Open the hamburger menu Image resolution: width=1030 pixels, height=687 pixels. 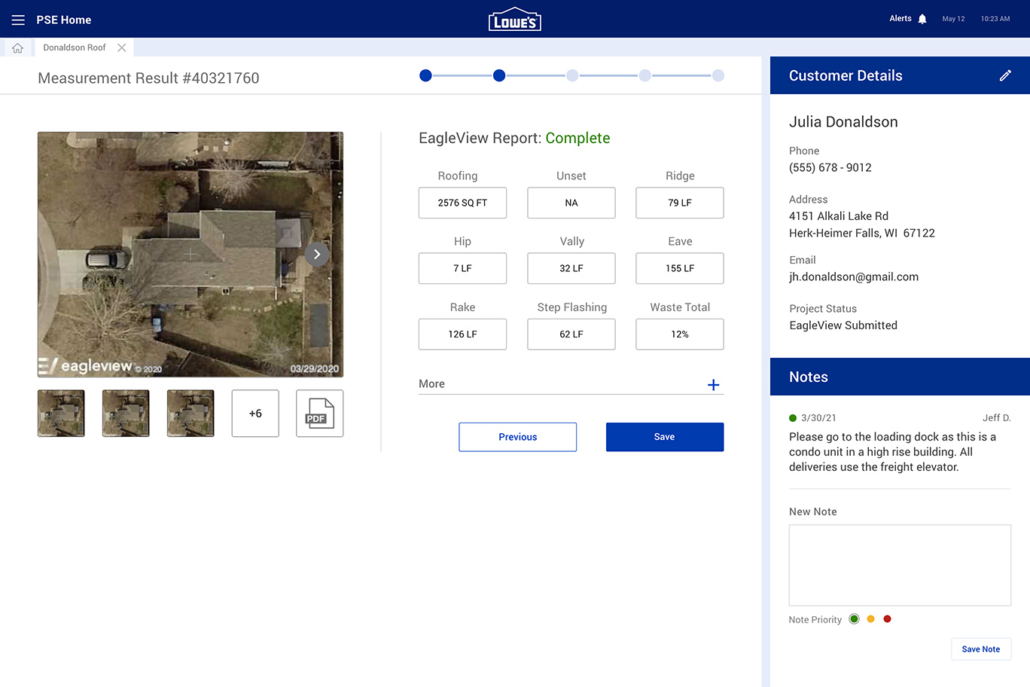pyautogui.click(x=18, y=20)
